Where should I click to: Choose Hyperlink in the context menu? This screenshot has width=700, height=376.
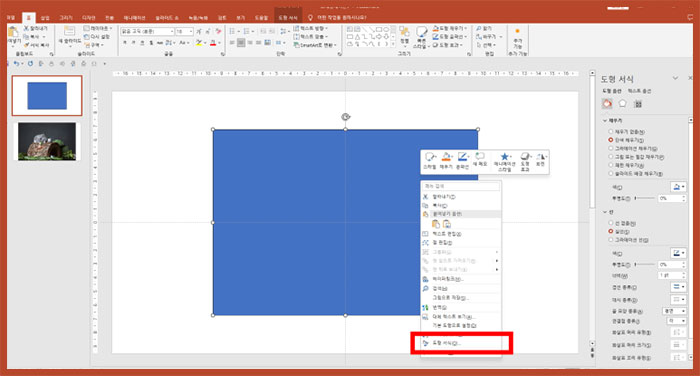tap(460, 279)
